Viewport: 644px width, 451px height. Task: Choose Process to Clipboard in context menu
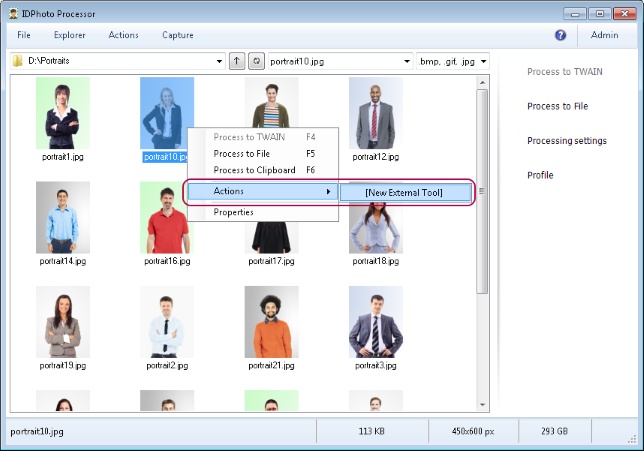[x=263, y=170]
